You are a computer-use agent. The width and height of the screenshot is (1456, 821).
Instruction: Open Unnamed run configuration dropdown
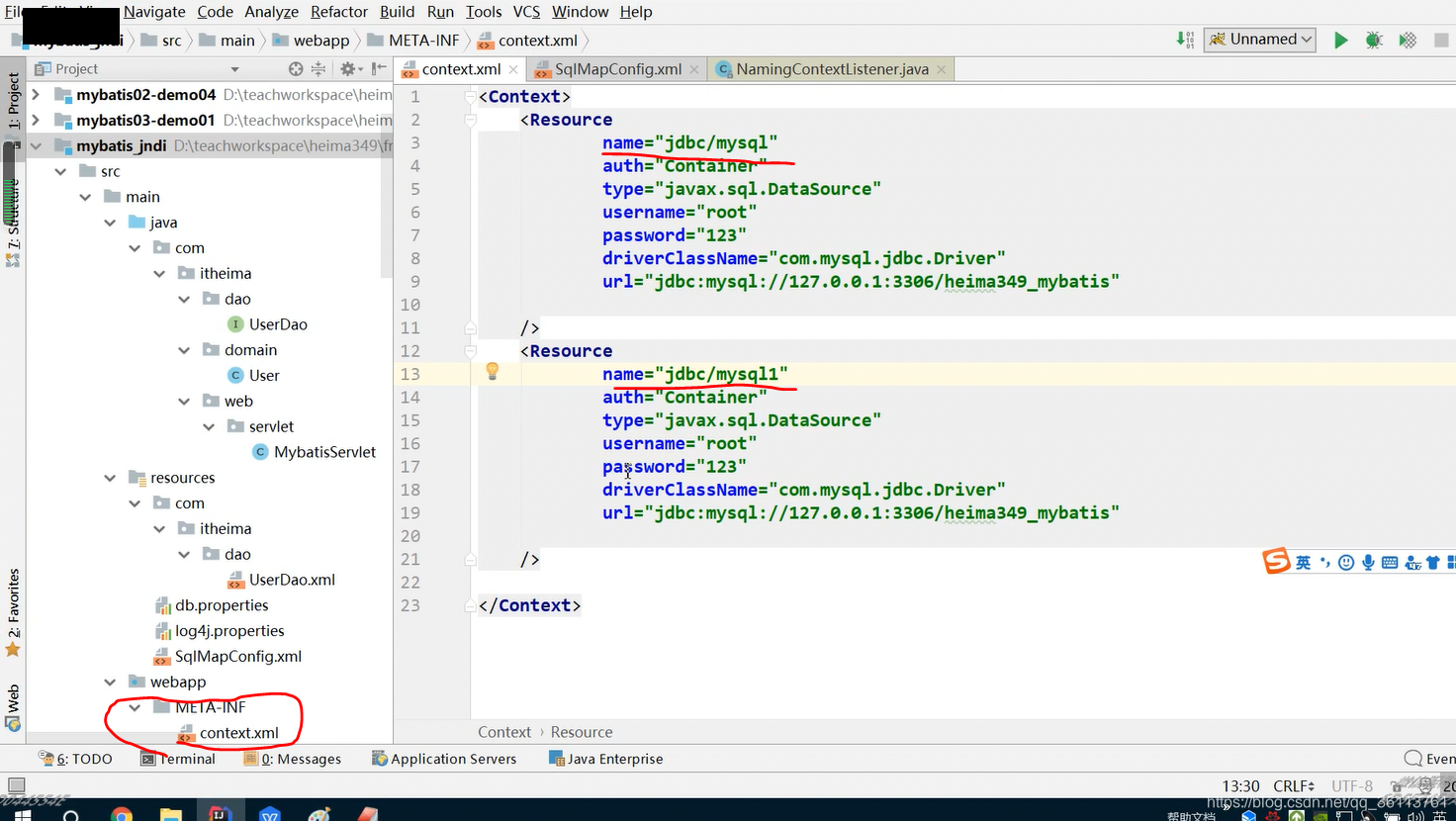coord(1260,40)
